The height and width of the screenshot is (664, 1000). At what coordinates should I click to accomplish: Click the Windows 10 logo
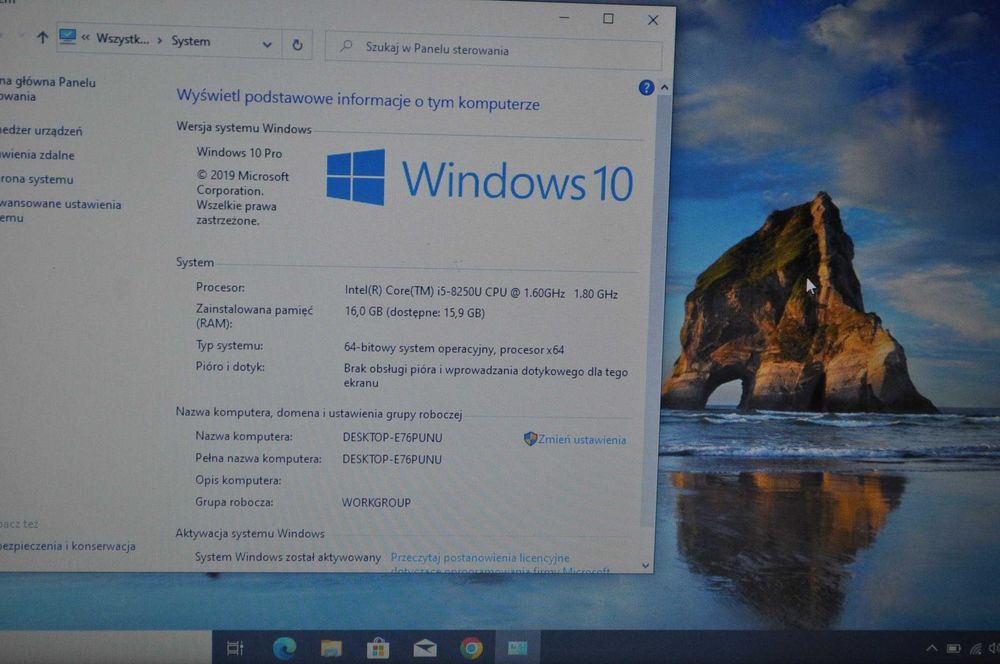[480, 179]
